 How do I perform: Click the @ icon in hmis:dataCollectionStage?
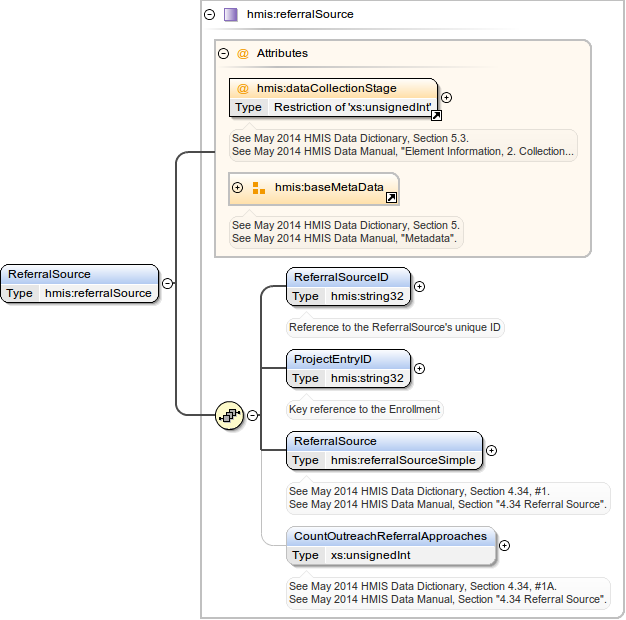(x=243, y=89)
